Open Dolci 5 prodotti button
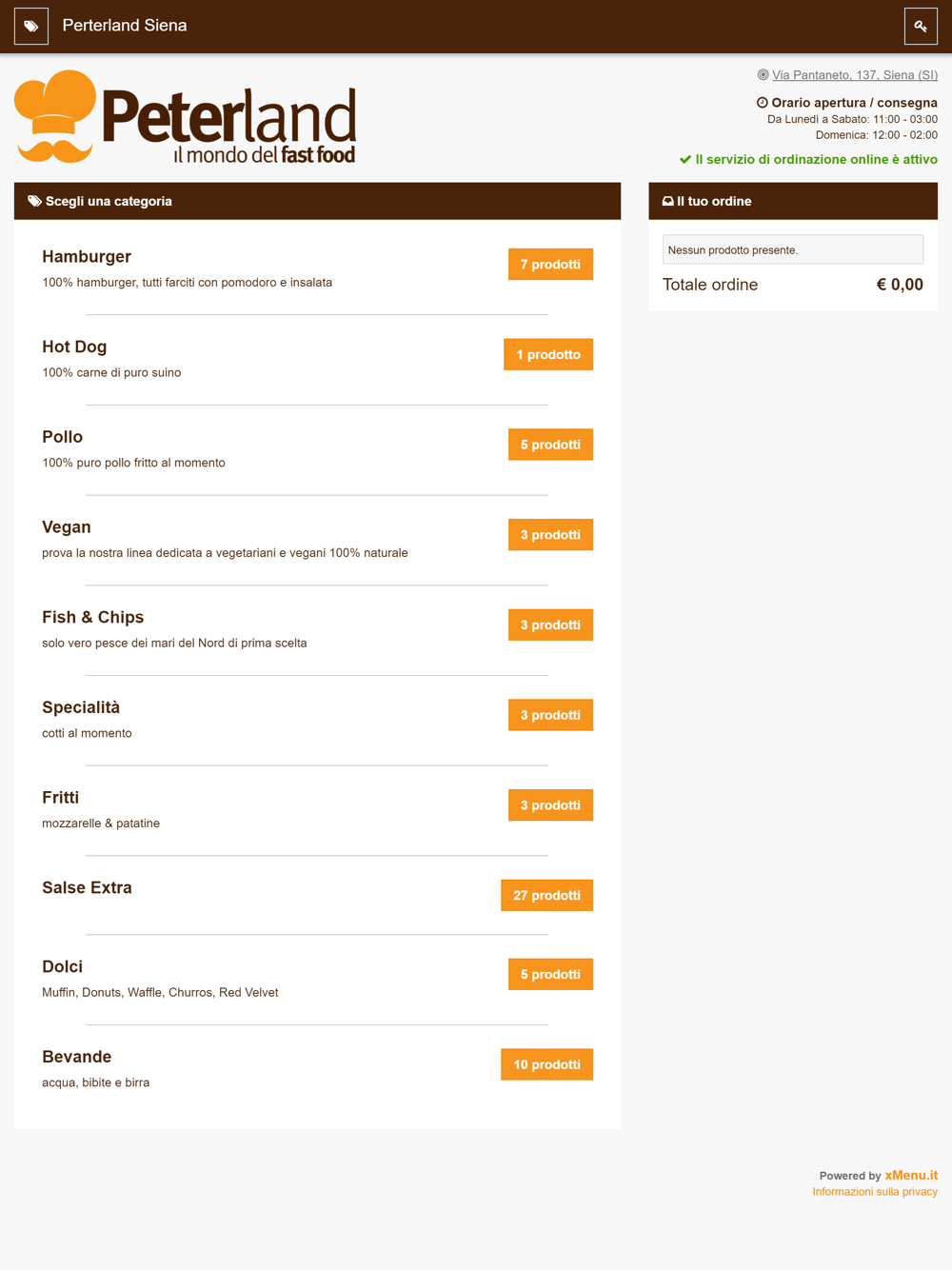 tap(550, 974)
